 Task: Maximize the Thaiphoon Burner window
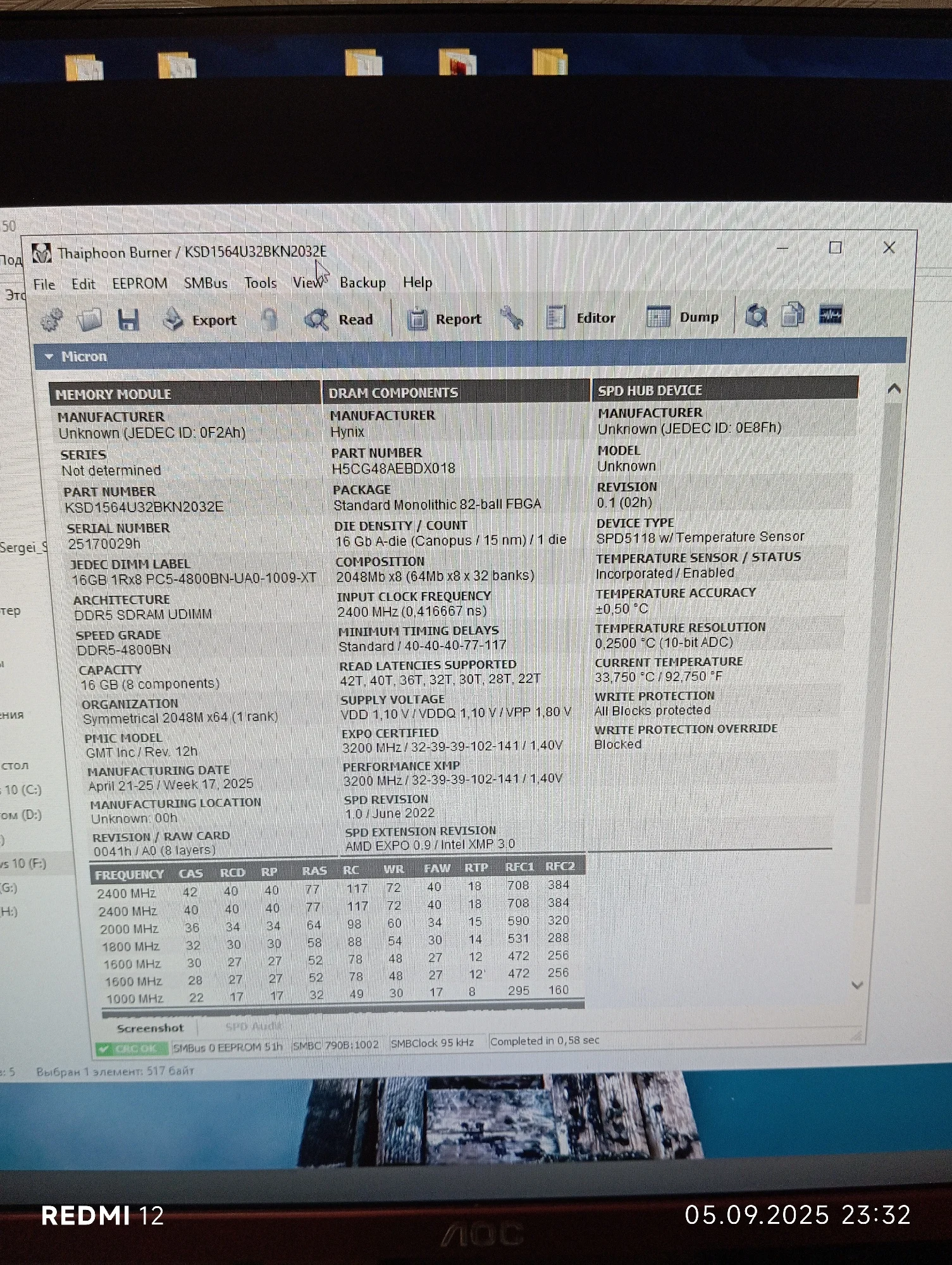click(835, 247)
